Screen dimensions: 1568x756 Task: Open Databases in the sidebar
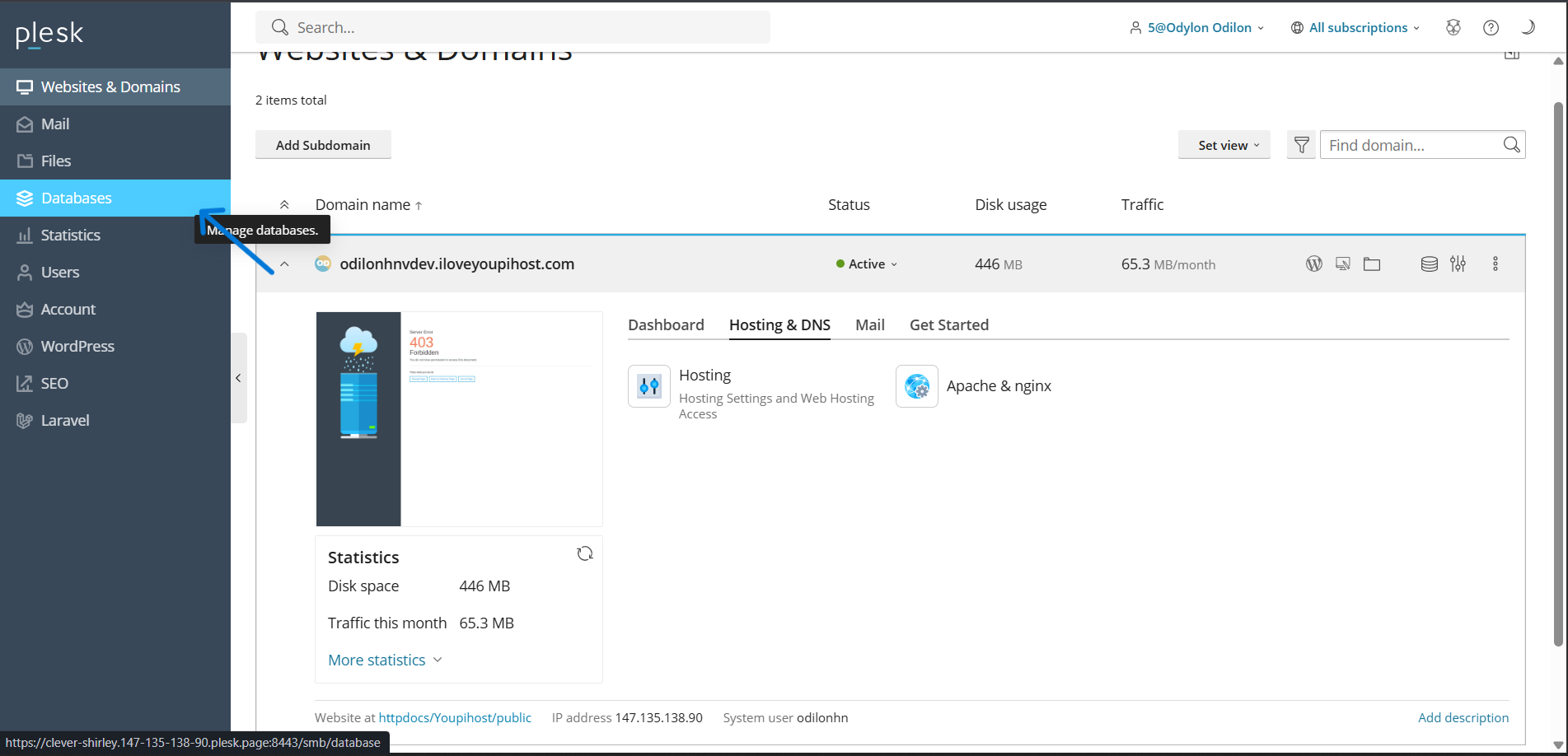pos(77,198)
